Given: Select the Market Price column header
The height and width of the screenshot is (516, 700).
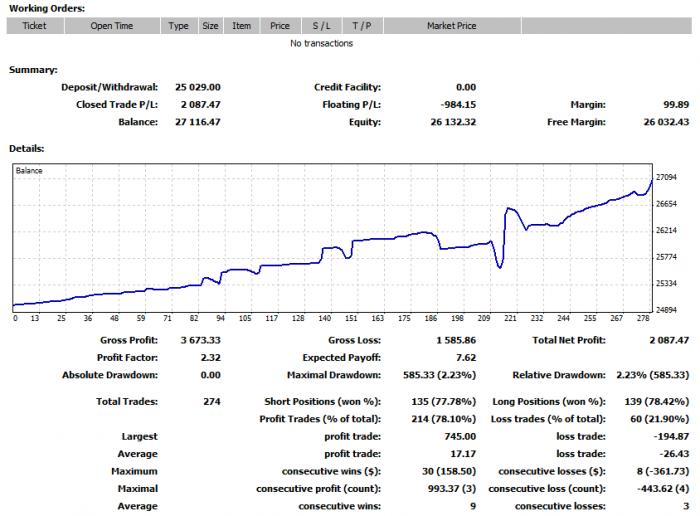Looking at the screenshot, I should (x=452, y=26).
